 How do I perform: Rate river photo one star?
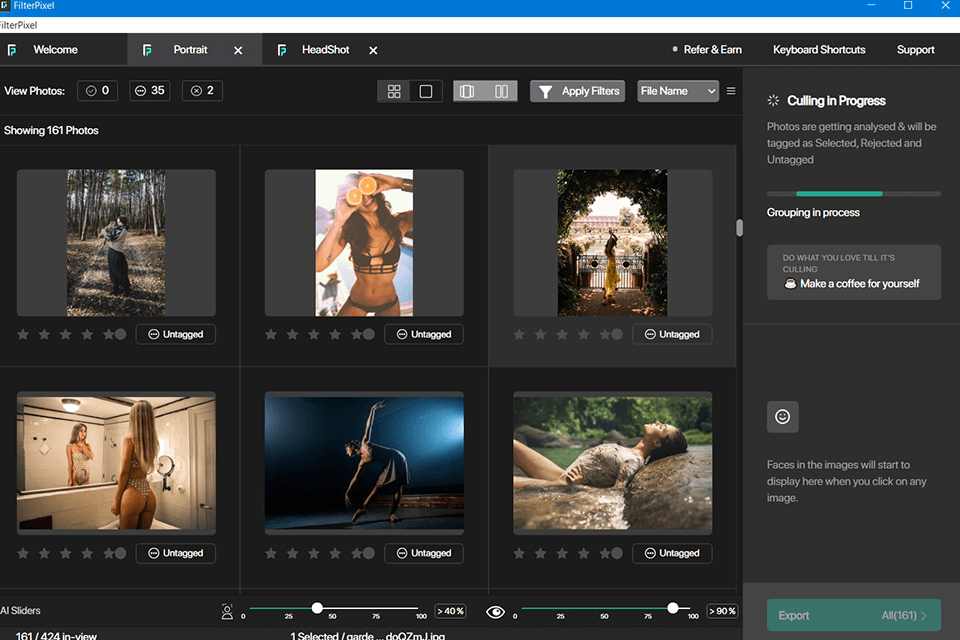(519, 553)
